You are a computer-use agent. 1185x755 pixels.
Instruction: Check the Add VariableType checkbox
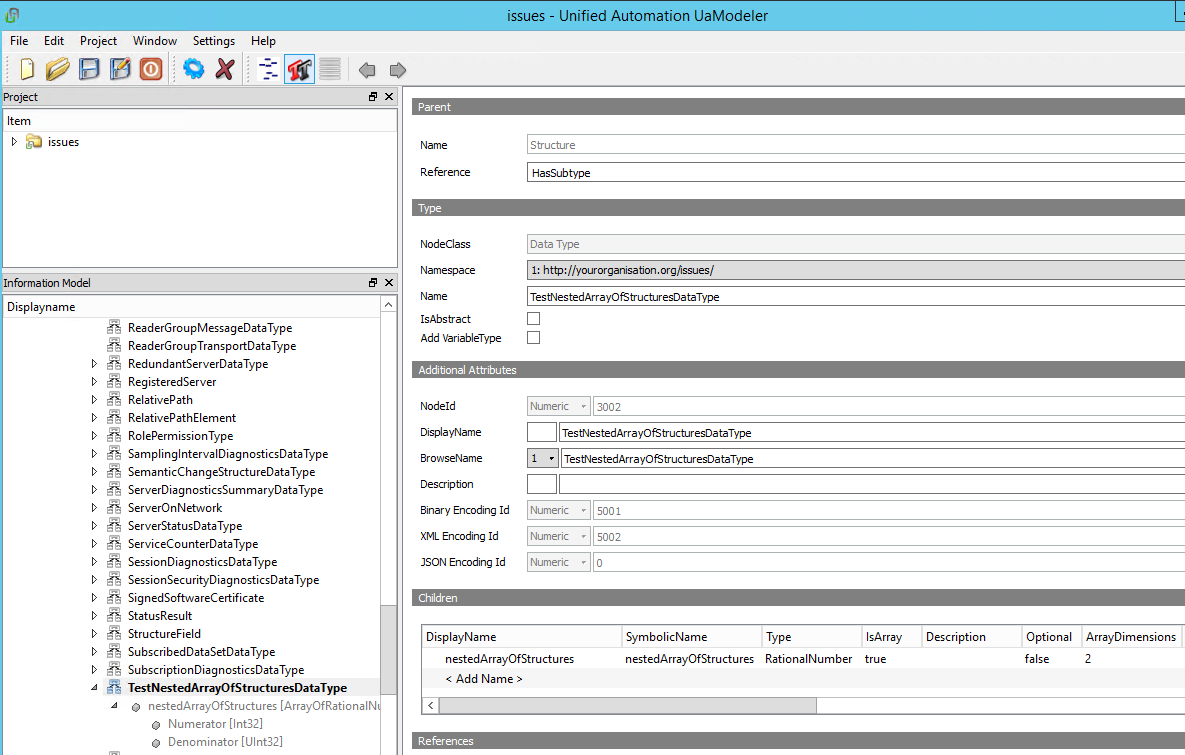pos(533,337)
